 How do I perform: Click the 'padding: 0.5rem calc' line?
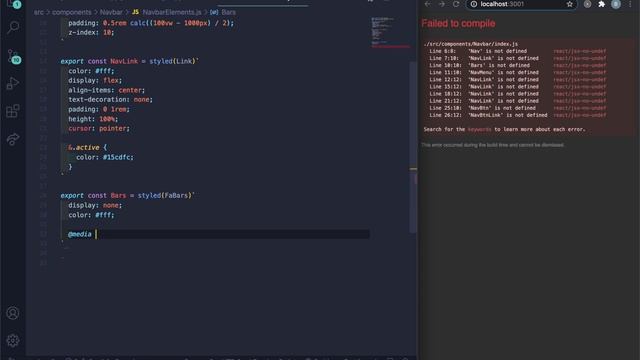coord(151,23)
